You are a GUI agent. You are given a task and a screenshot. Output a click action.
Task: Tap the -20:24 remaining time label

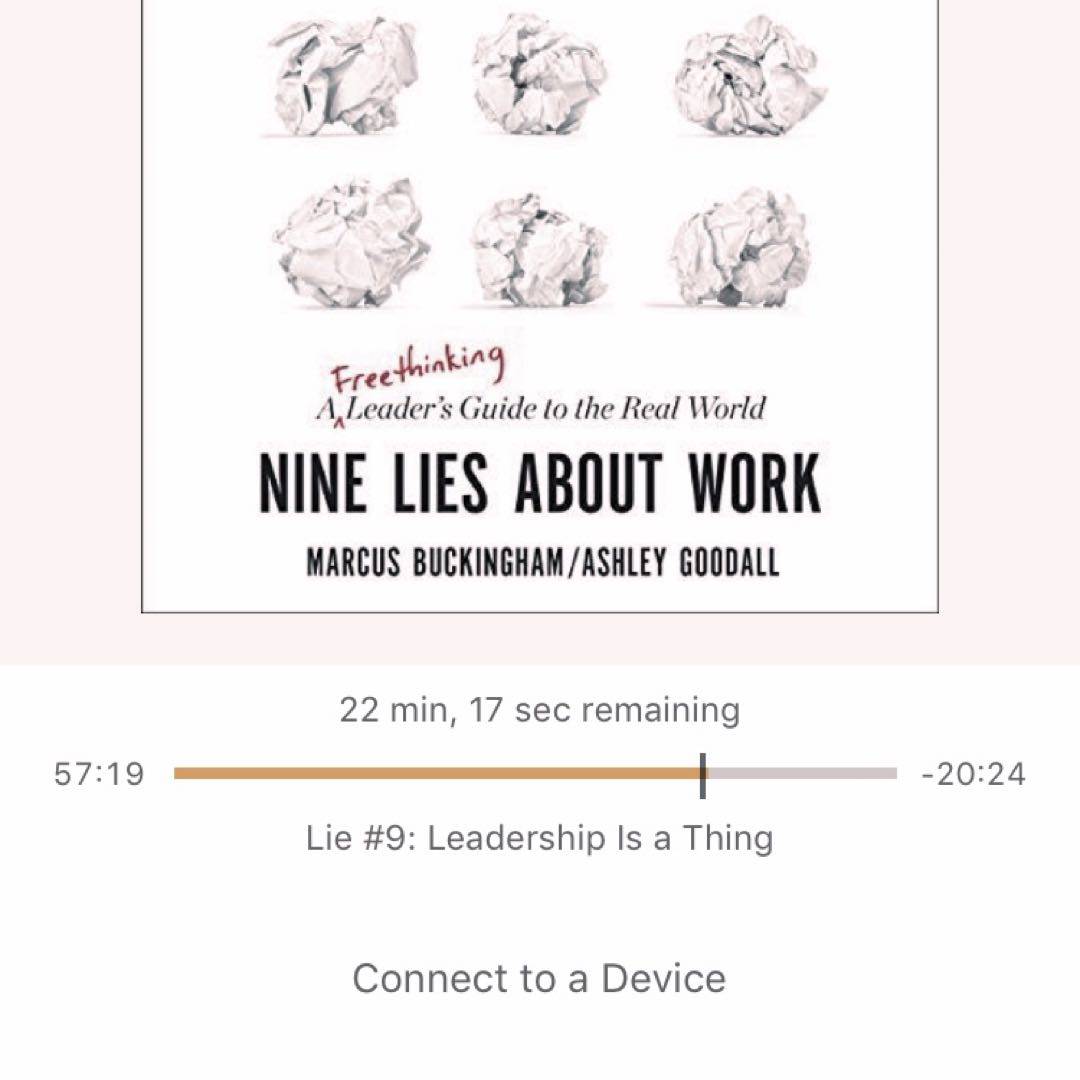click(973, 774)
